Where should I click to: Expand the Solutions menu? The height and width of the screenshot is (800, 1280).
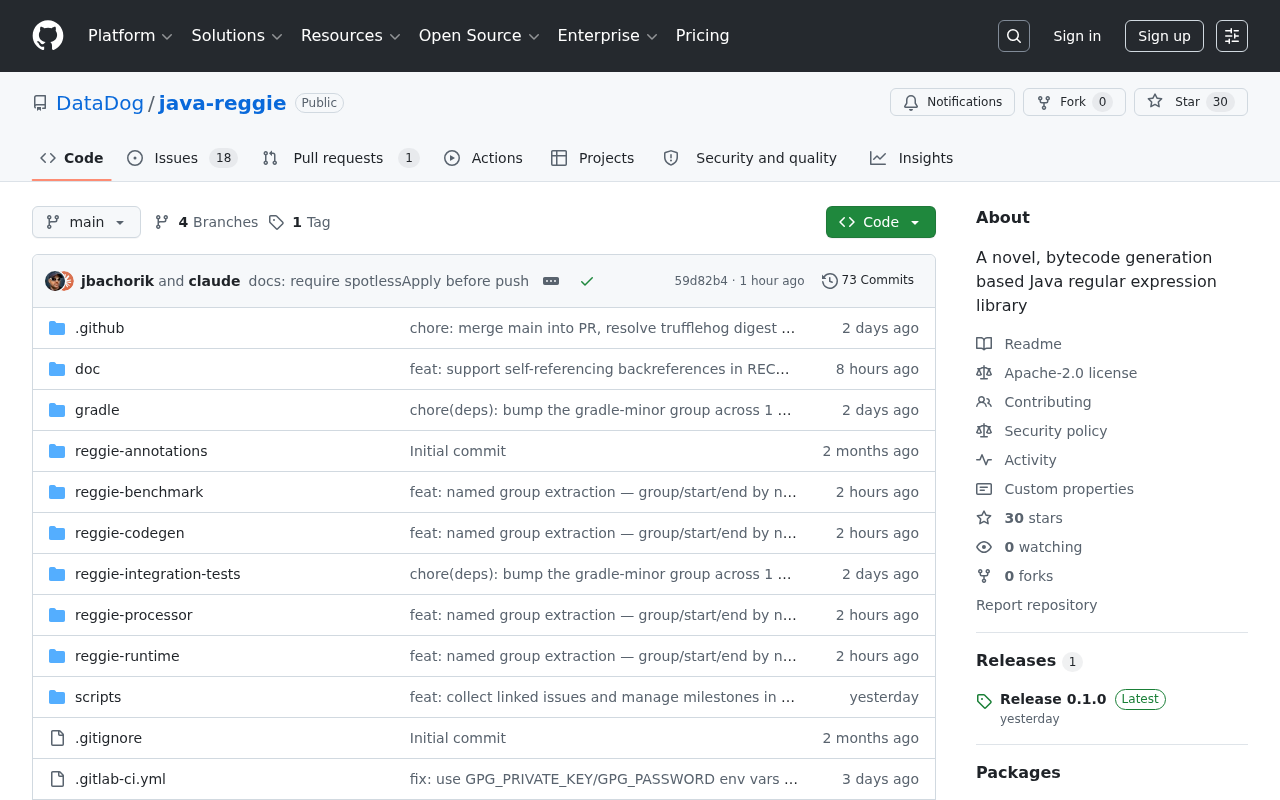click(x=237, y=36)
